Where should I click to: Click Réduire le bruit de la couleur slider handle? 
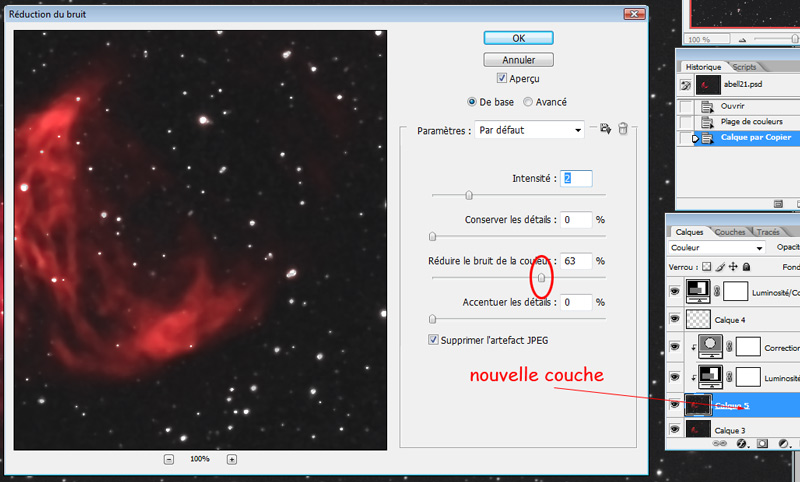(541, 278)
